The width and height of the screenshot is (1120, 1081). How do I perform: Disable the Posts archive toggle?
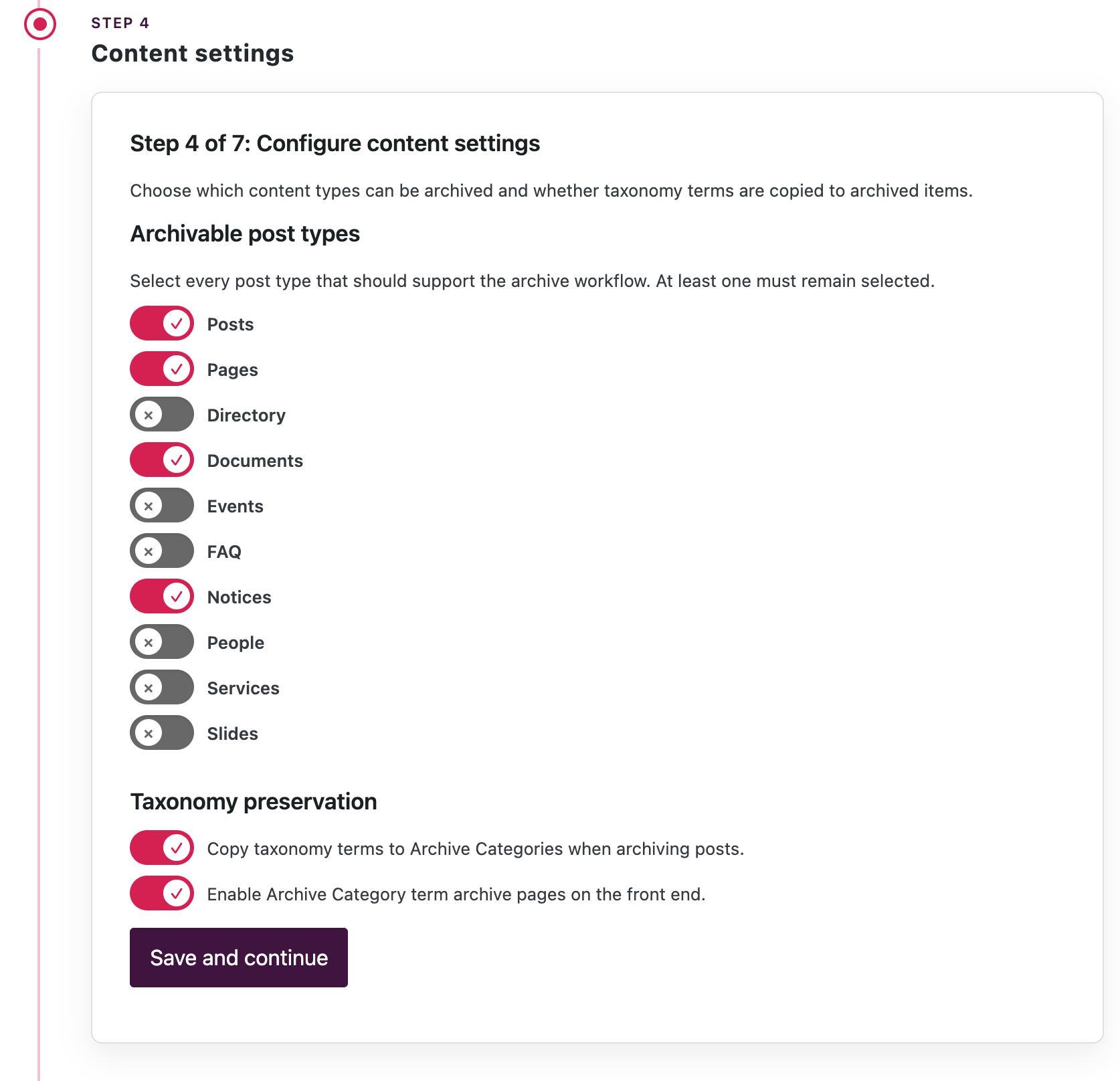point(161,323)
